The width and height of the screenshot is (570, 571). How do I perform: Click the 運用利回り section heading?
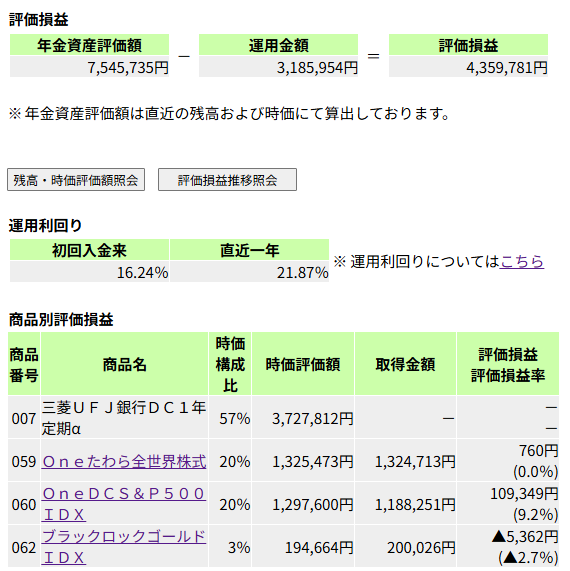coord(46,225)
